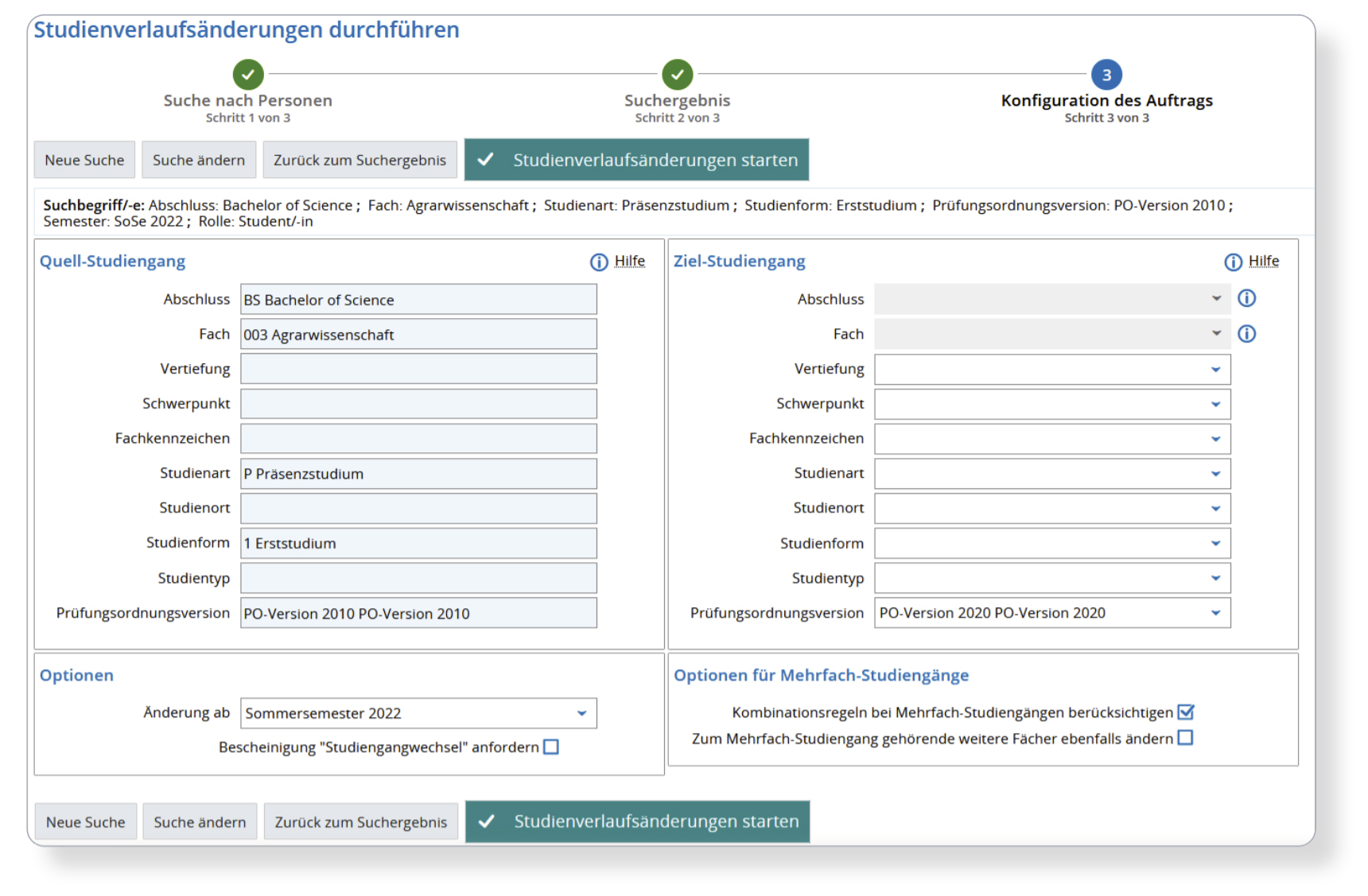Image resolution: width=1368 pixels, height=896 pixels.
Task: Open Hilfe link in Quell-Studiengang panel
Action: coord(630,261)
